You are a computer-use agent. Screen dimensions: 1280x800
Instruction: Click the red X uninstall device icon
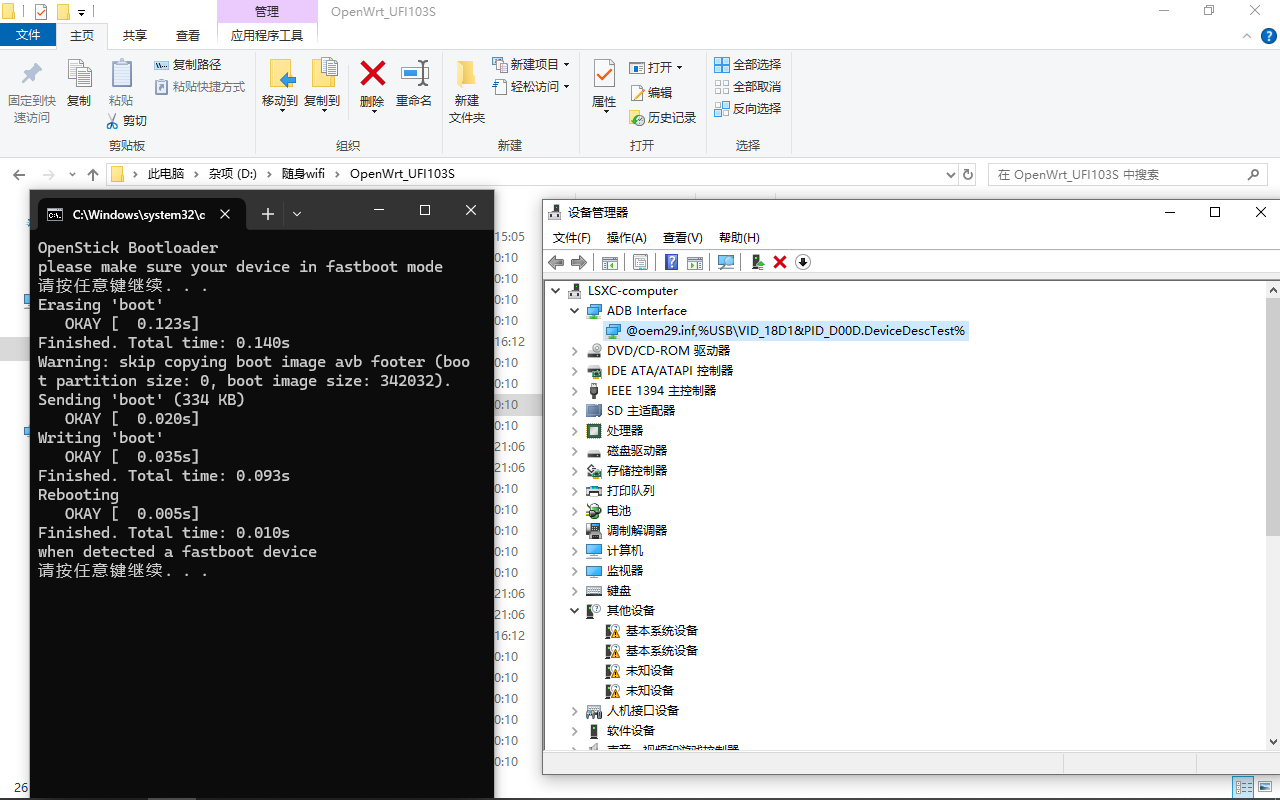780,262
